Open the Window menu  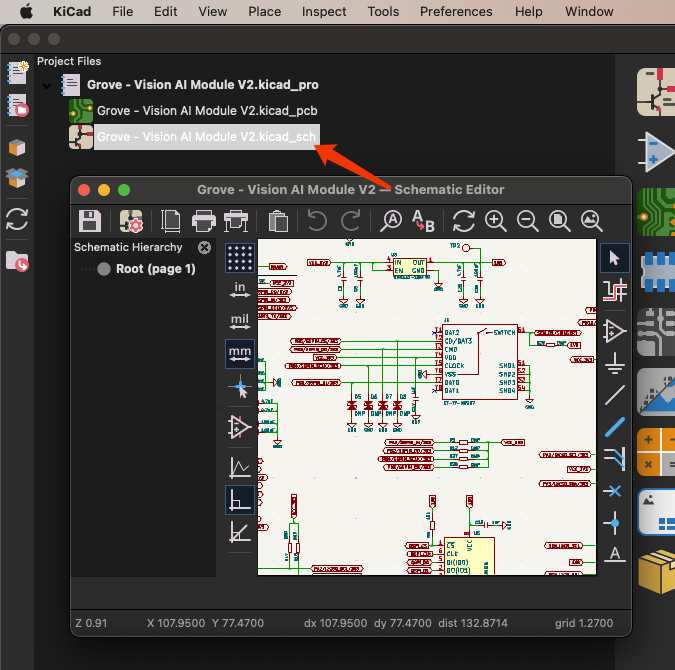(x=589, y=12)
